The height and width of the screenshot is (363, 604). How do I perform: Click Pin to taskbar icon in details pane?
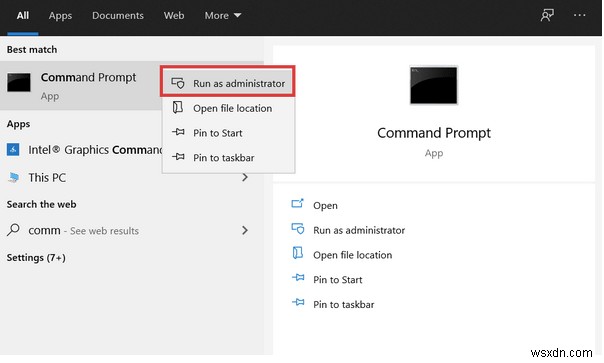298,302
